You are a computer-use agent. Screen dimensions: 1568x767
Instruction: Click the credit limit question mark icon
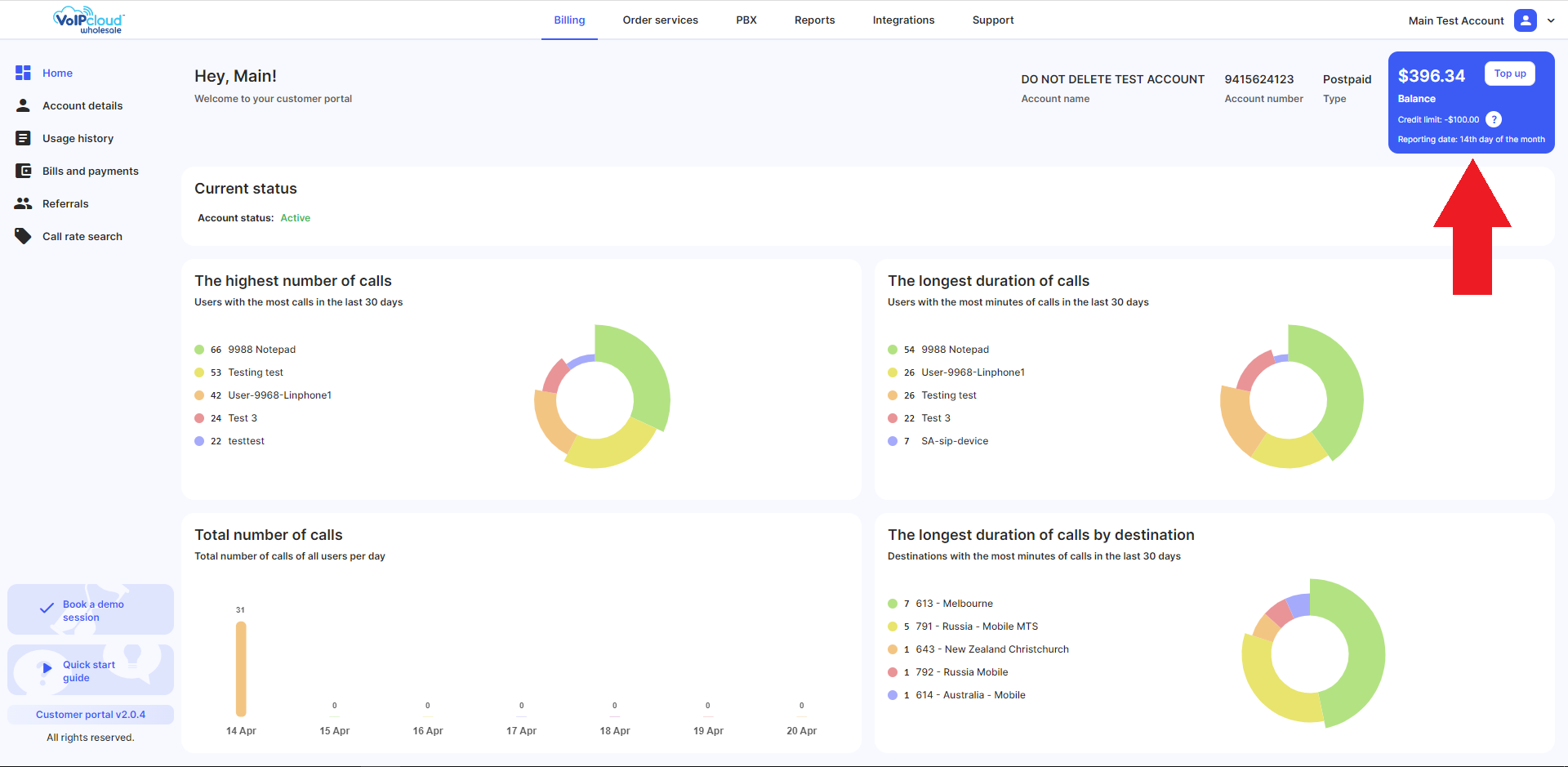coord(1494,119)
